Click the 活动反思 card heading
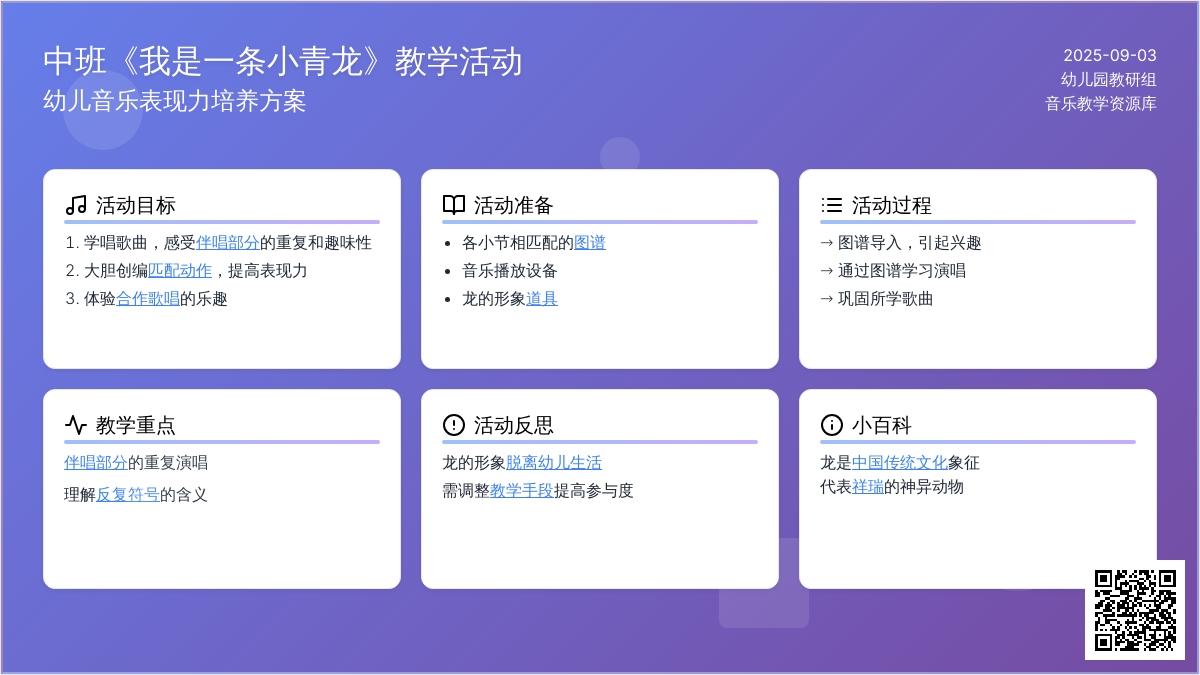The image size is (1200, 675). [x=514, y=425]
